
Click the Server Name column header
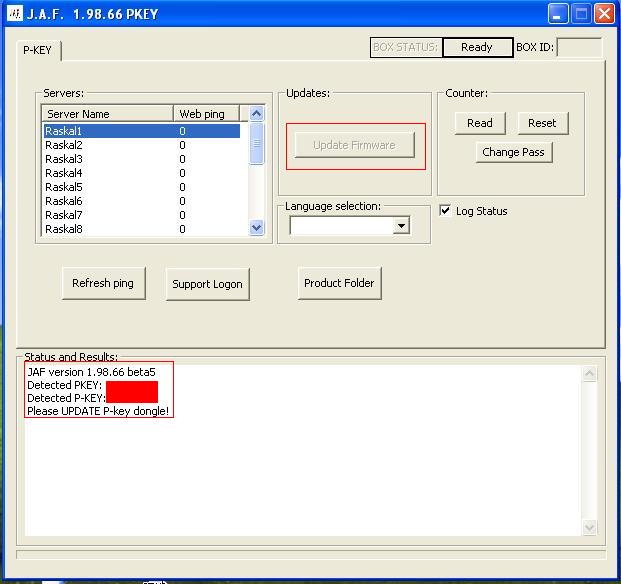pyautogui.click(x=107, y=114)
